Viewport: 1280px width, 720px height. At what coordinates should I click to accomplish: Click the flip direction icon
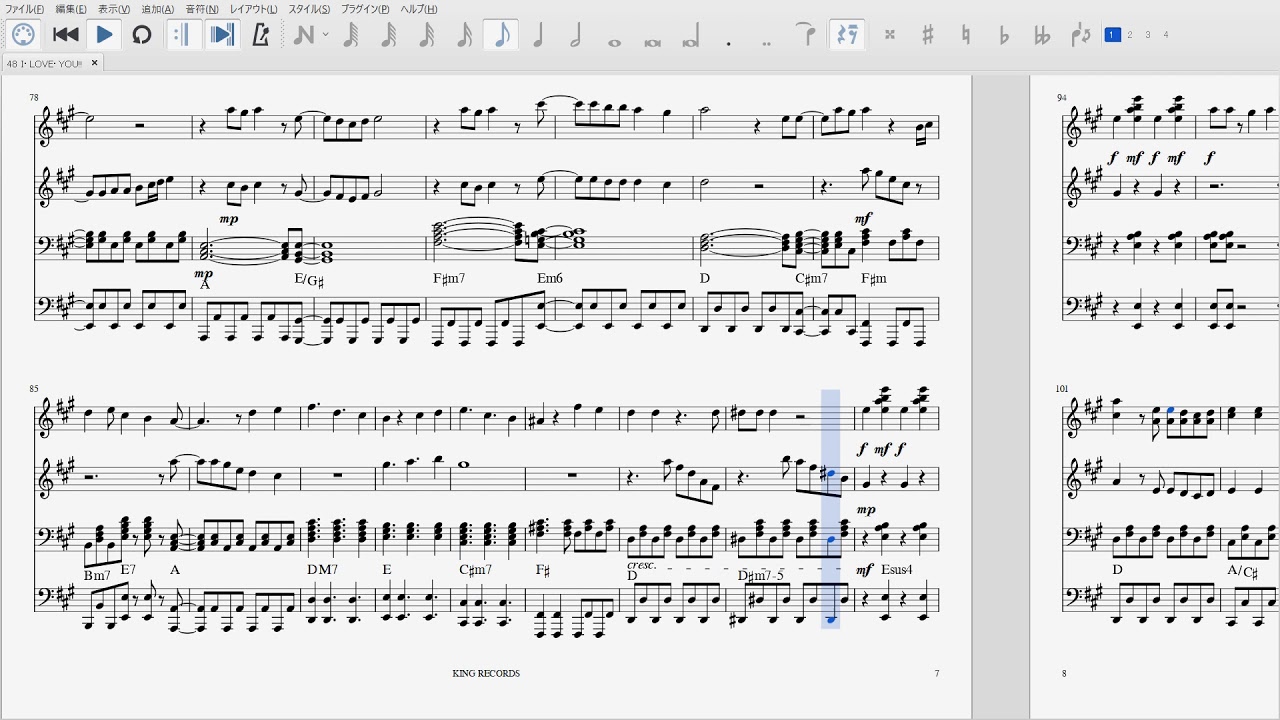(x=1080, y=35)
